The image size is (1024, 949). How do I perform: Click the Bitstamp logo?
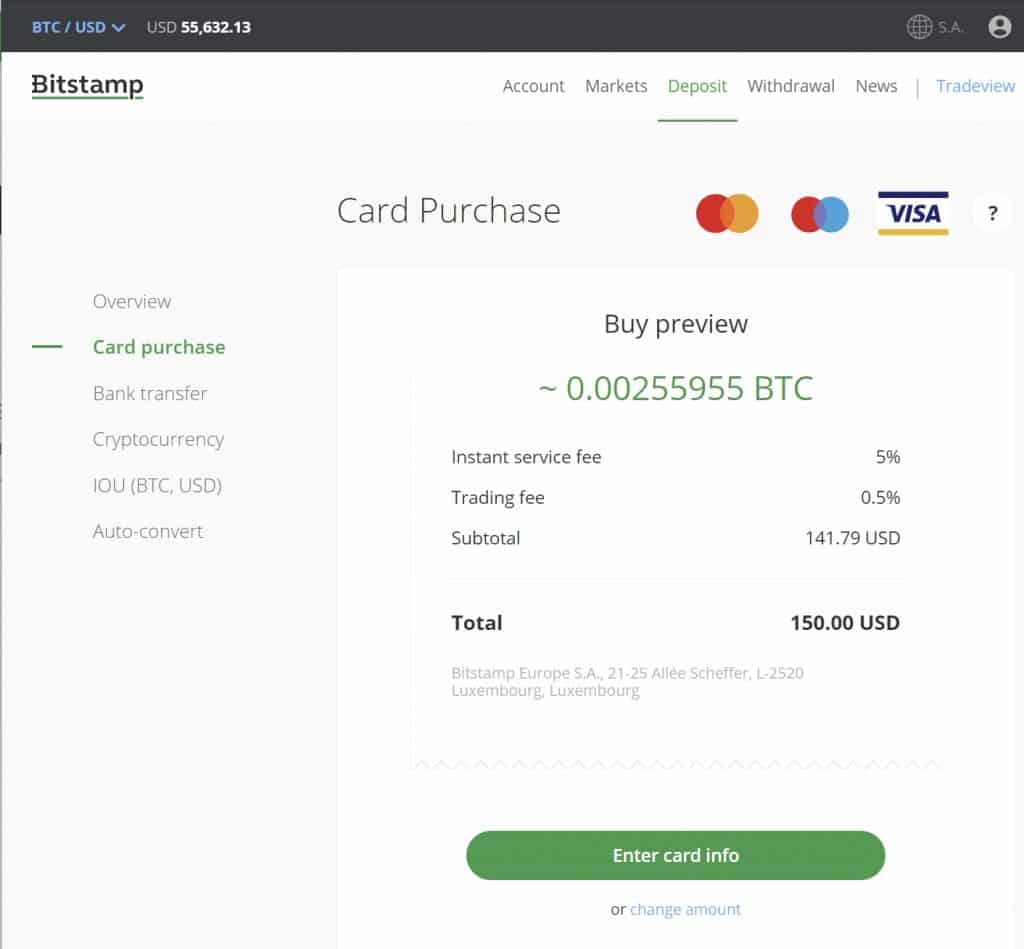click(87, 87)
